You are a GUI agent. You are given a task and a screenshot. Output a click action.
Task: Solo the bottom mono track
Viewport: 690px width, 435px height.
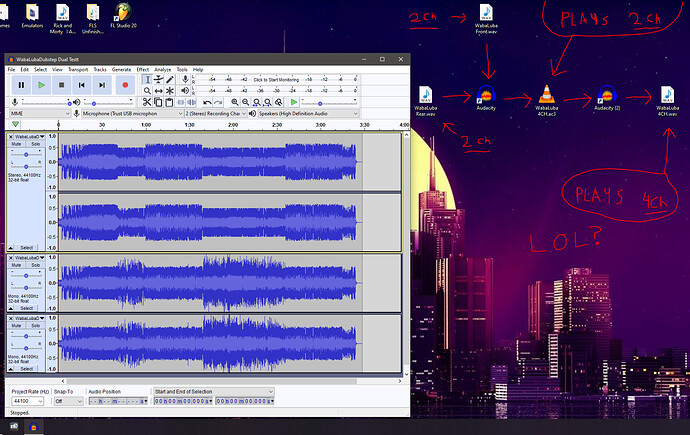[35, 325]
